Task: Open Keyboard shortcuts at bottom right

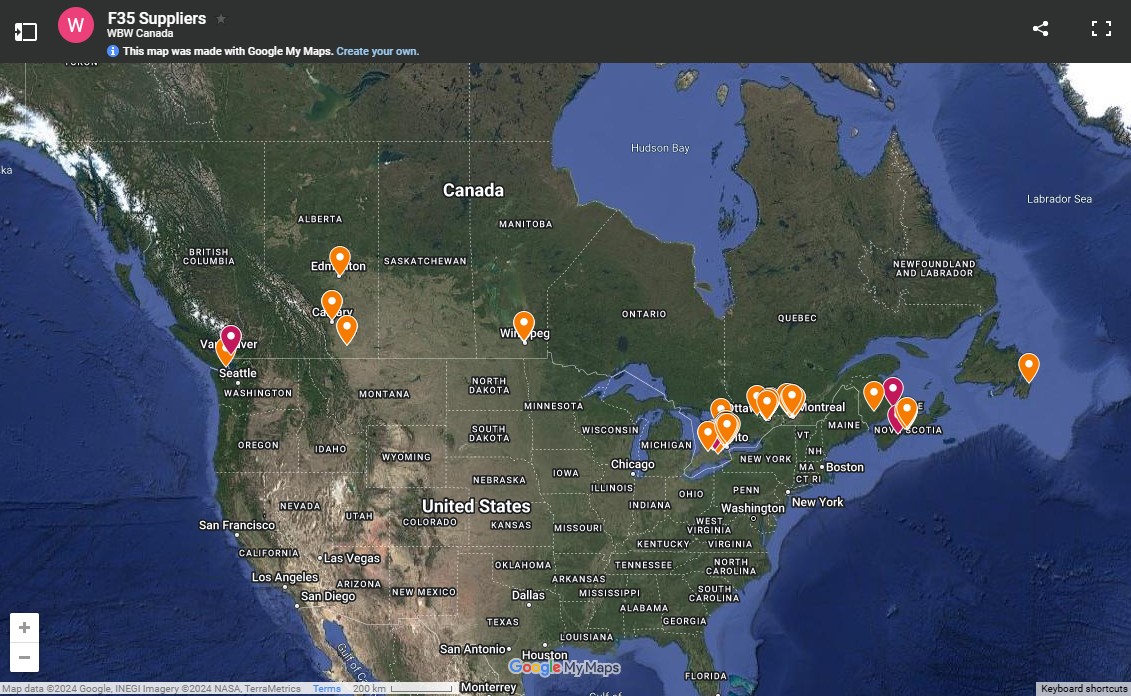Action: (1083, 689)
